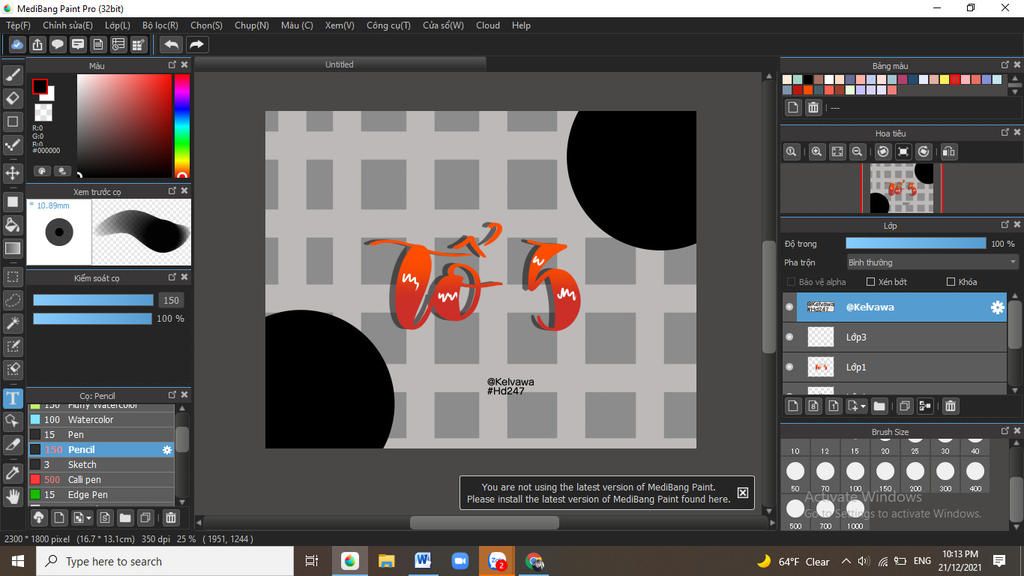Open the Công cụ(T) menu
The image size is (1024, 576).
(x=389, y=25)
